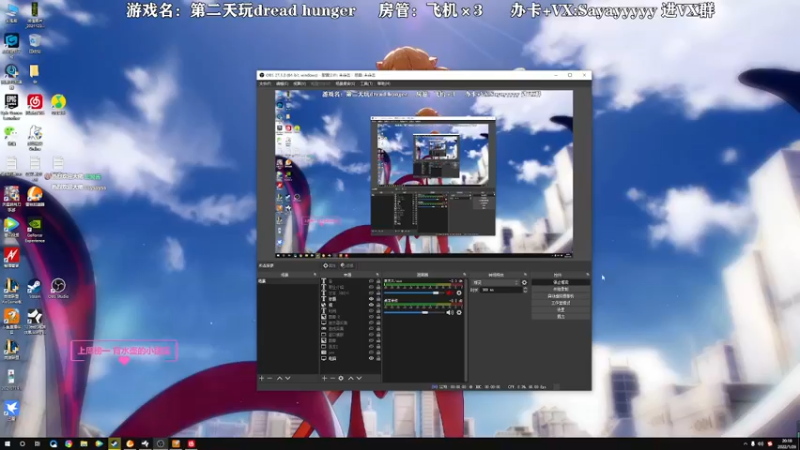Pop out the Scenes dock panel
Viewport: 800px width, 450px height.
pos(314,274)
